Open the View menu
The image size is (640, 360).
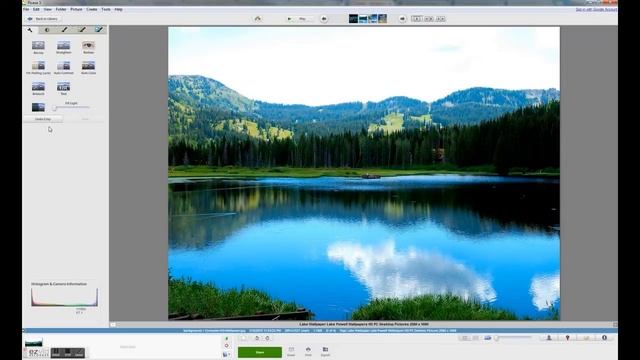(x=48, y=9)
